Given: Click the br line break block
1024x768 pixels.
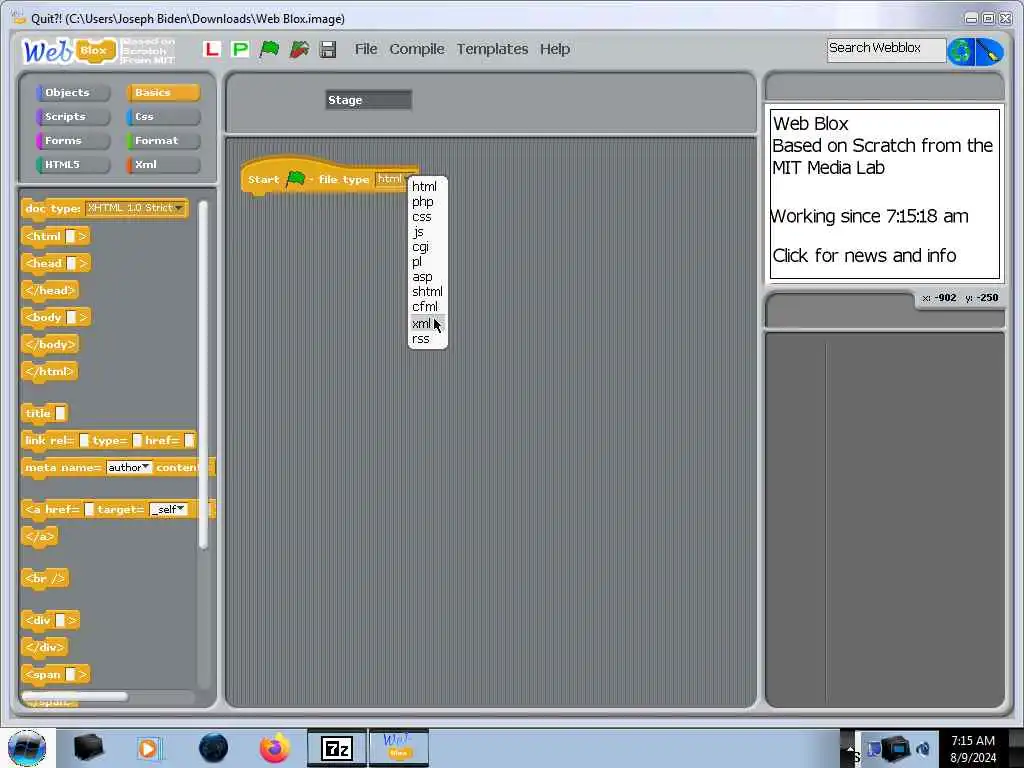Looking at the screenshot, I should pyautogui.click(x=44, y=579).
